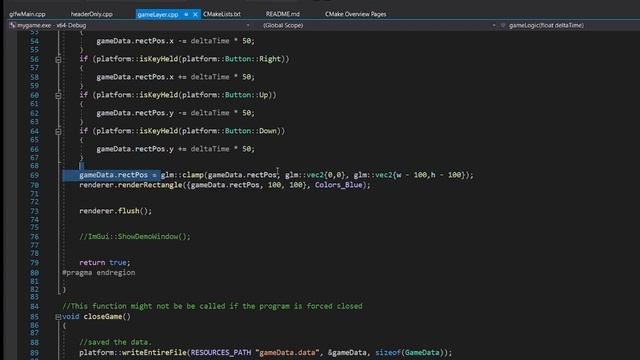Collapse the closeGame function
This screenshot has height=360, width=640.
point(58,317)
